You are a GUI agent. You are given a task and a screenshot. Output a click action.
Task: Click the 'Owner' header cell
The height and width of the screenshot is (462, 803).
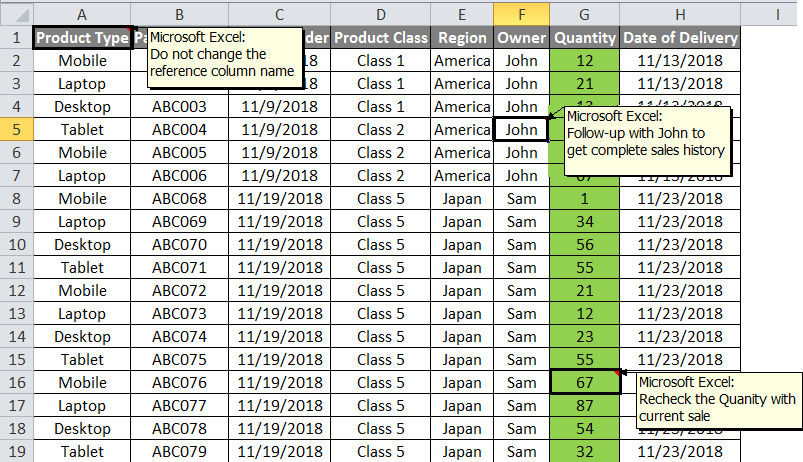coord(521,37)
